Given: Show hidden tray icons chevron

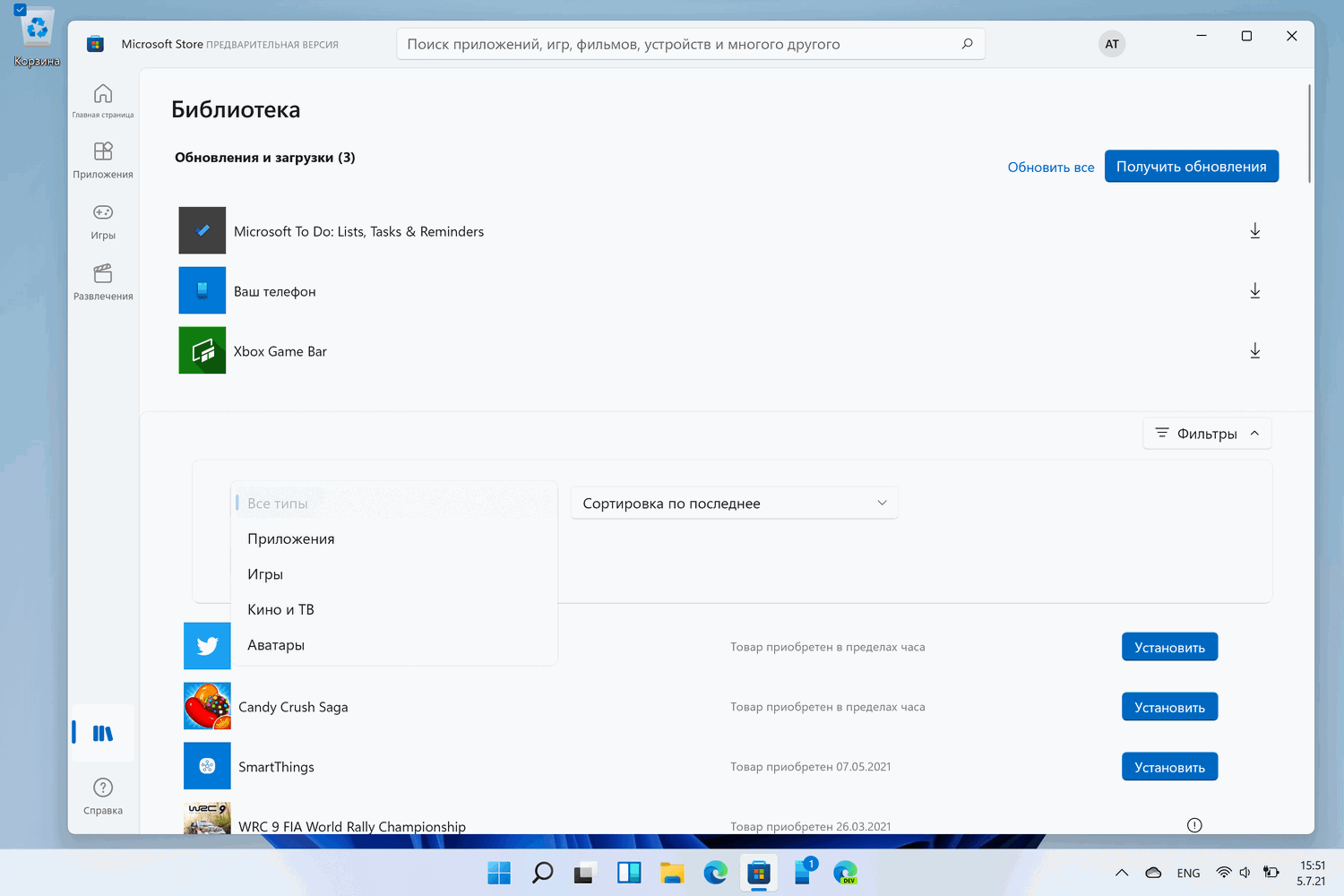Looking at the screenshot, I should click(1122, 873).
